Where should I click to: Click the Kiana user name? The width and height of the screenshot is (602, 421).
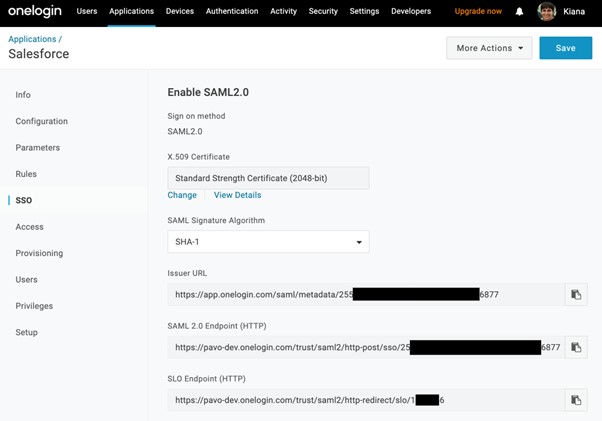(574, 12)
